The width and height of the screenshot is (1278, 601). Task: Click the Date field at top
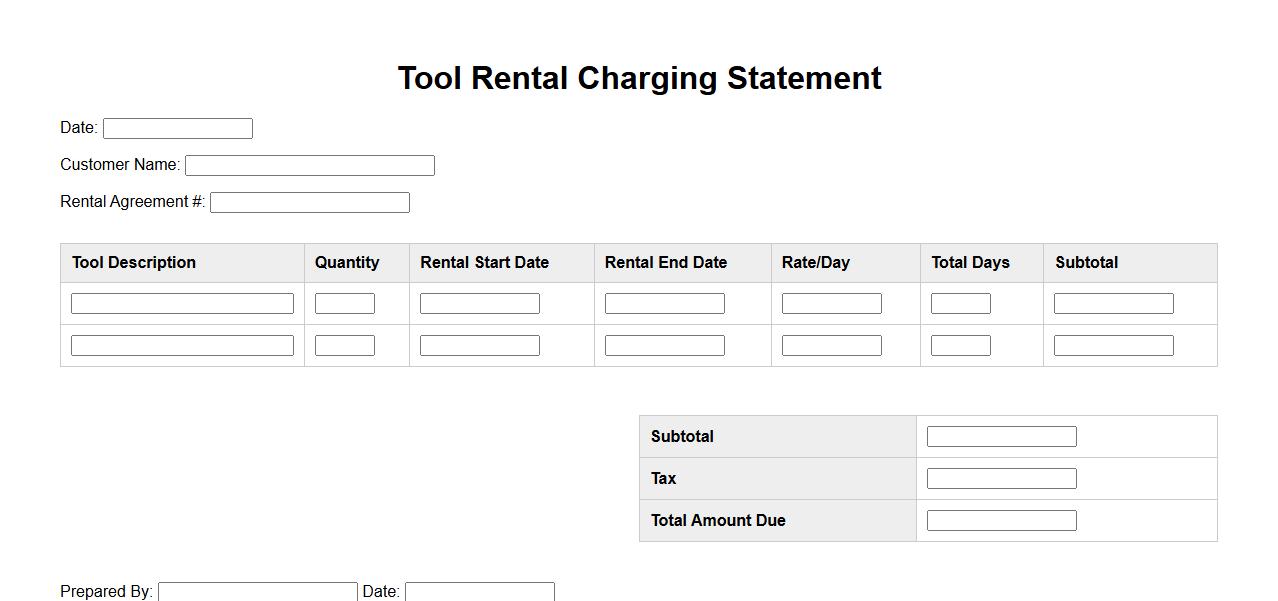click(x=178, y=128)
